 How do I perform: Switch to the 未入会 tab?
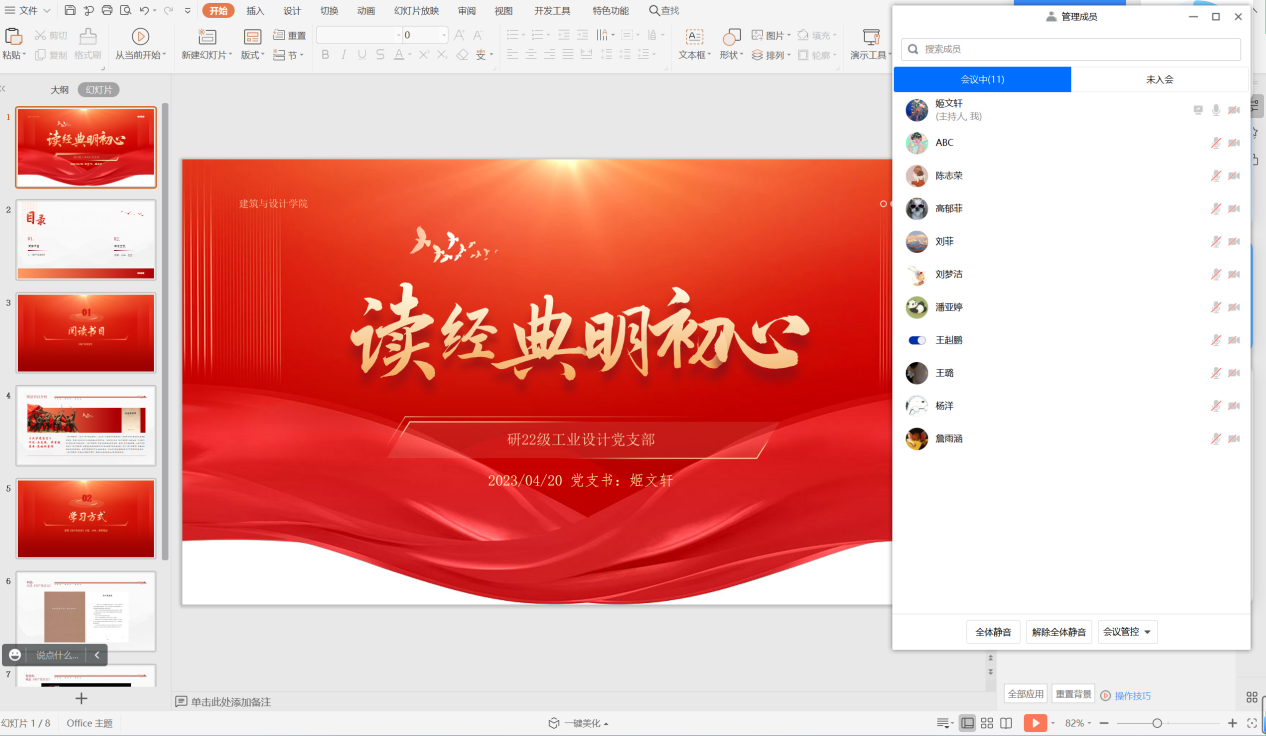[x=1159, y=80]
